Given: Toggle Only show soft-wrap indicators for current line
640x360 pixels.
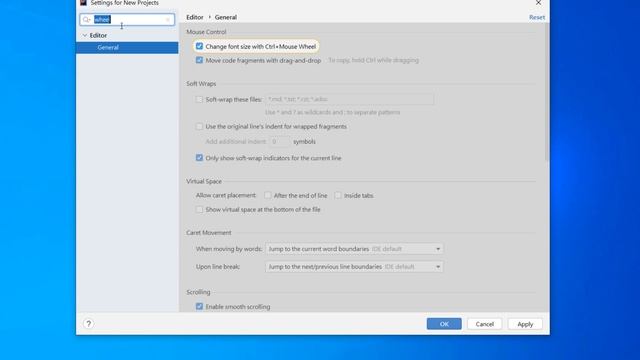Looking at the screenshot, I should point(199,158).
